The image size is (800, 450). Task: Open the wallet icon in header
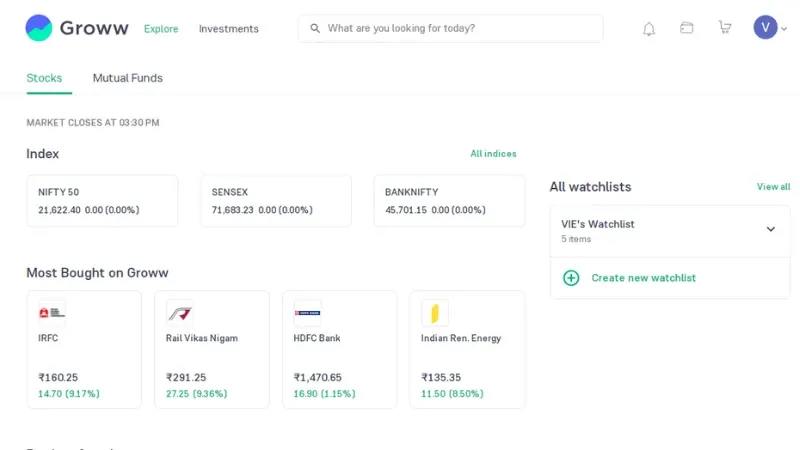tap(687, 28)
